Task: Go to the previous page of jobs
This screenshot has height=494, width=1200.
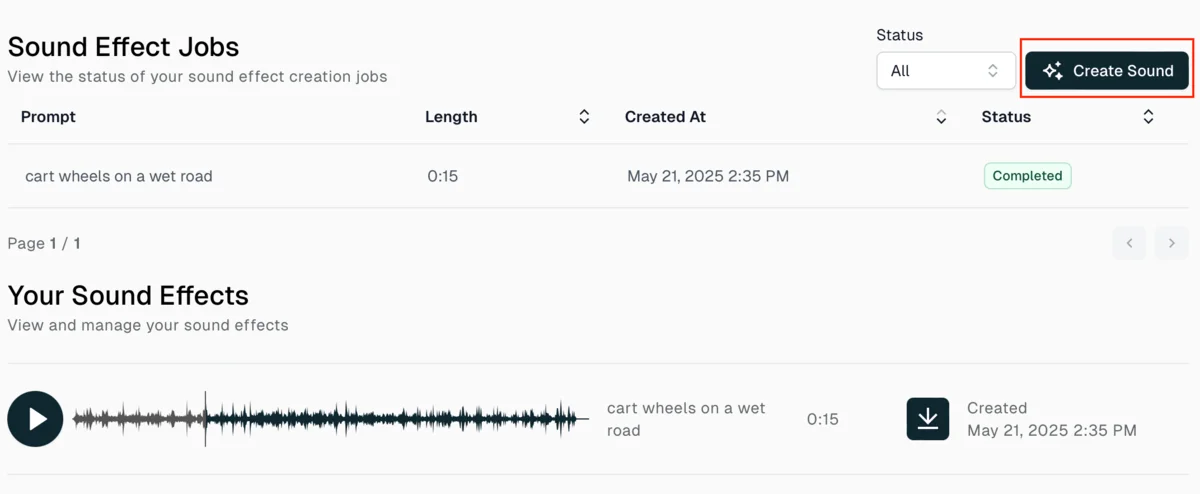Action: [x=1129, y=243]
